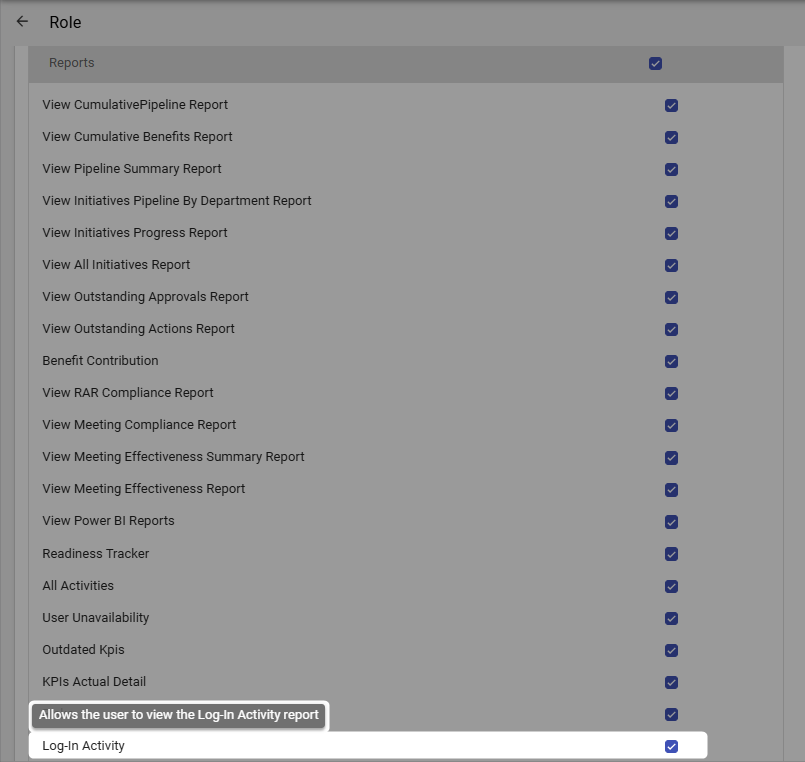Select the Role page title
This screenshot has width=805, height=762.
pyautogui.click(x=65, y=22)
